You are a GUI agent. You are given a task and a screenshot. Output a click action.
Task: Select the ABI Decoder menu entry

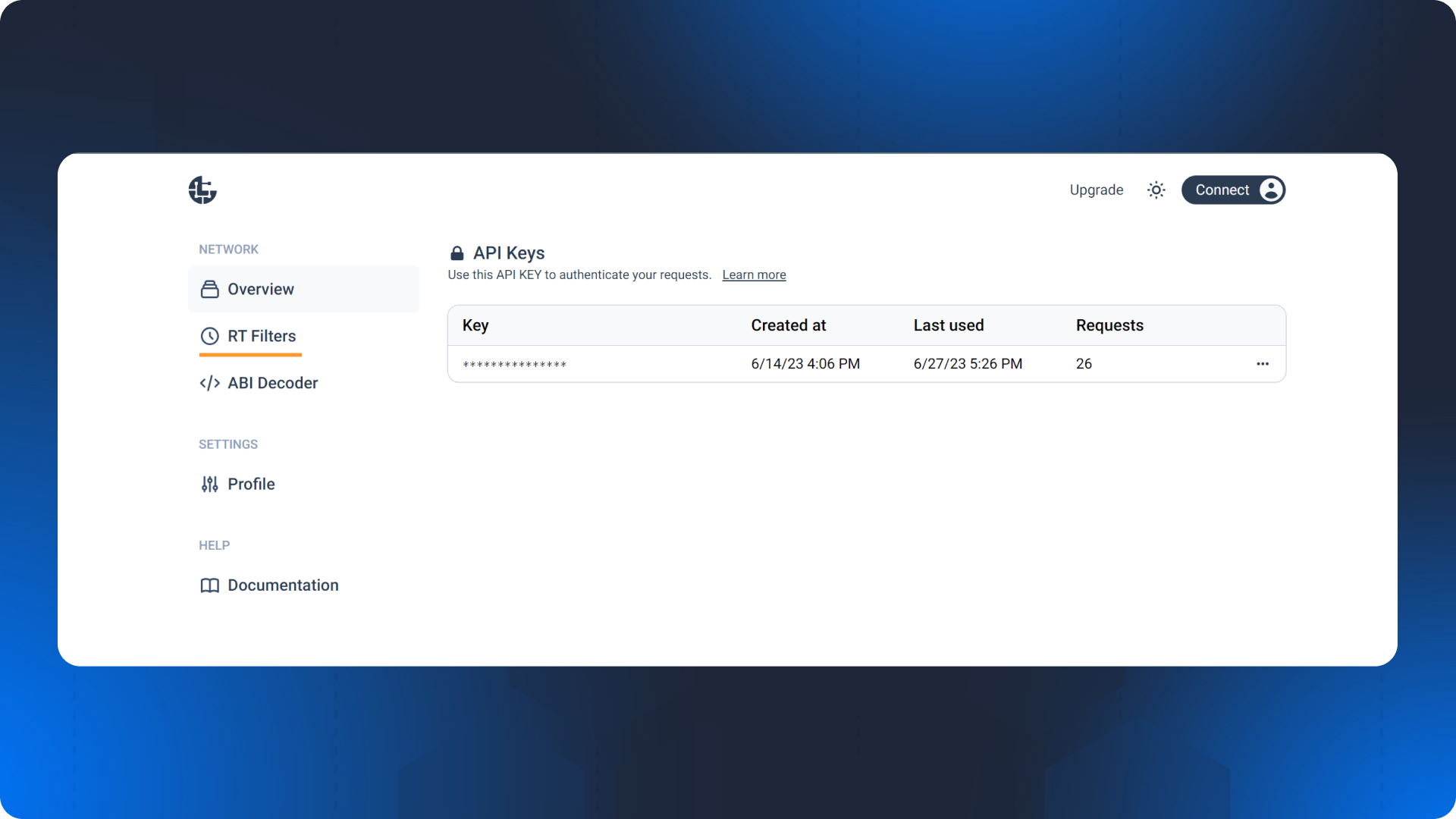pyautogui.click(x=272, y=383)
